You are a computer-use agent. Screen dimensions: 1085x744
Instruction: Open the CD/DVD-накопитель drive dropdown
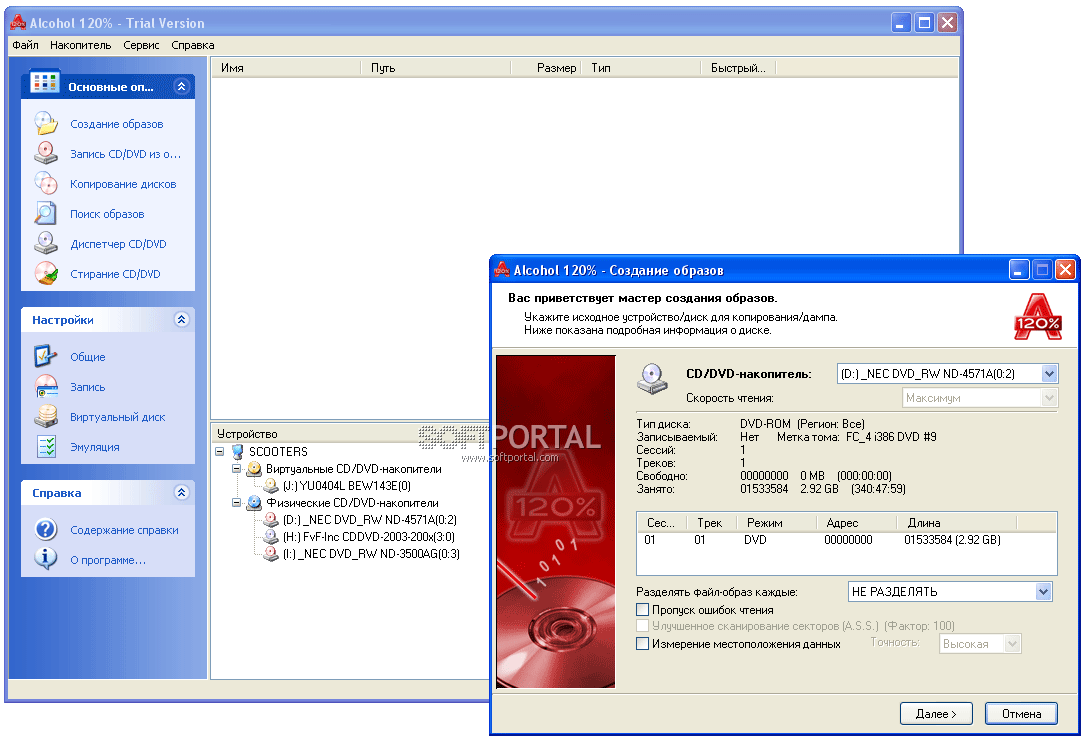coord(1048,374)
